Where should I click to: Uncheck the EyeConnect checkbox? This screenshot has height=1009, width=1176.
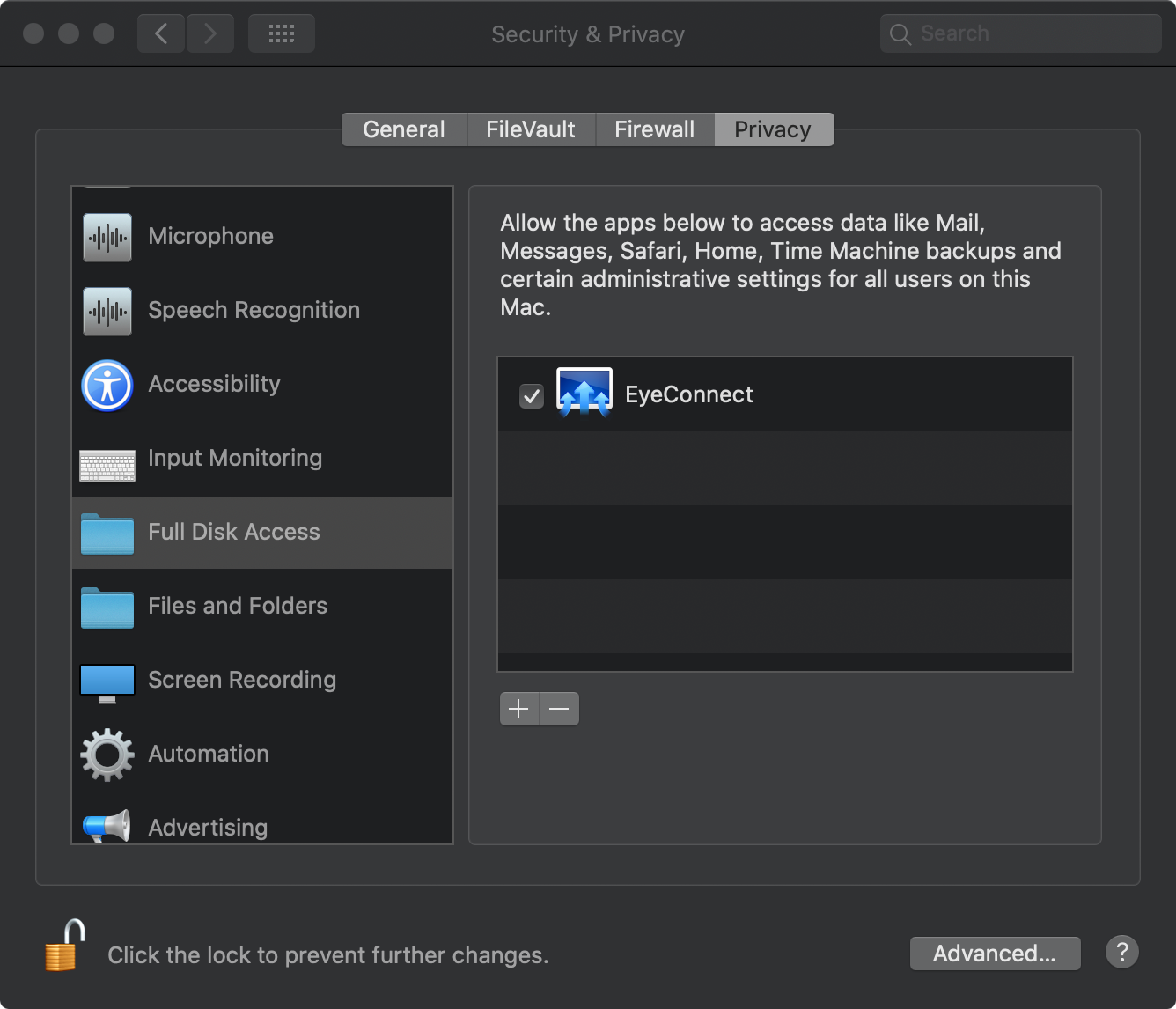(532, 396)
